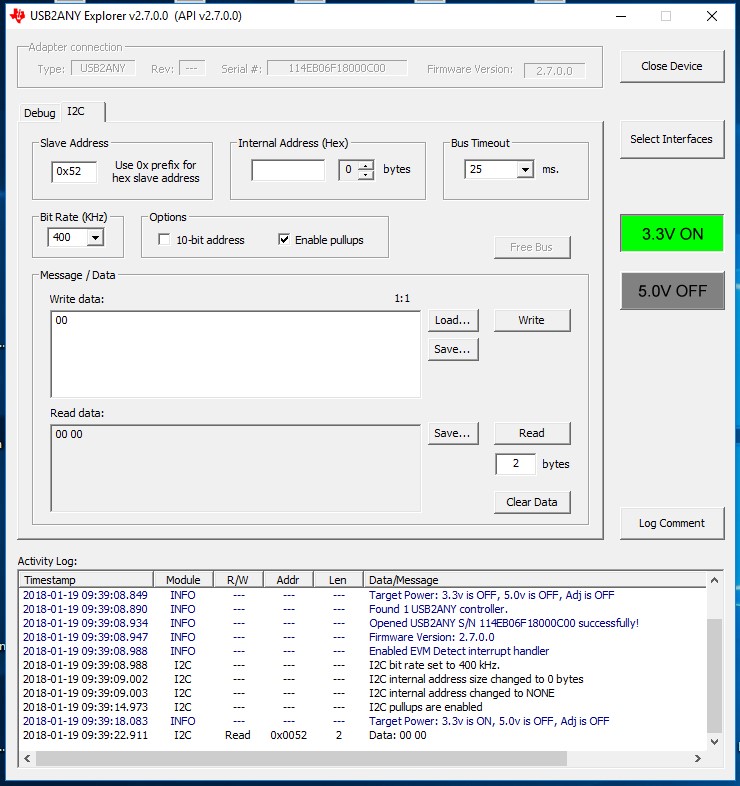The height and width of the screenshot is (786, 740).
Task: Click the Timestamp column header
Action: click(x=86, y=580)
